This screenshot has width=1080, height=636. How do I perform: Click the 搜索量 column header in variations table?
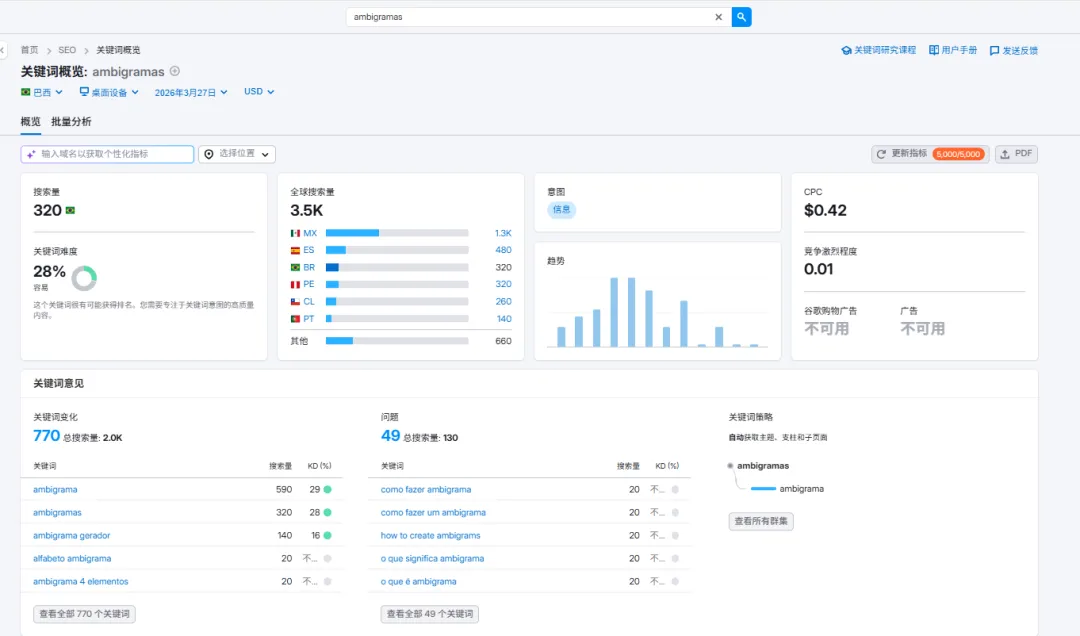[280, 466]
